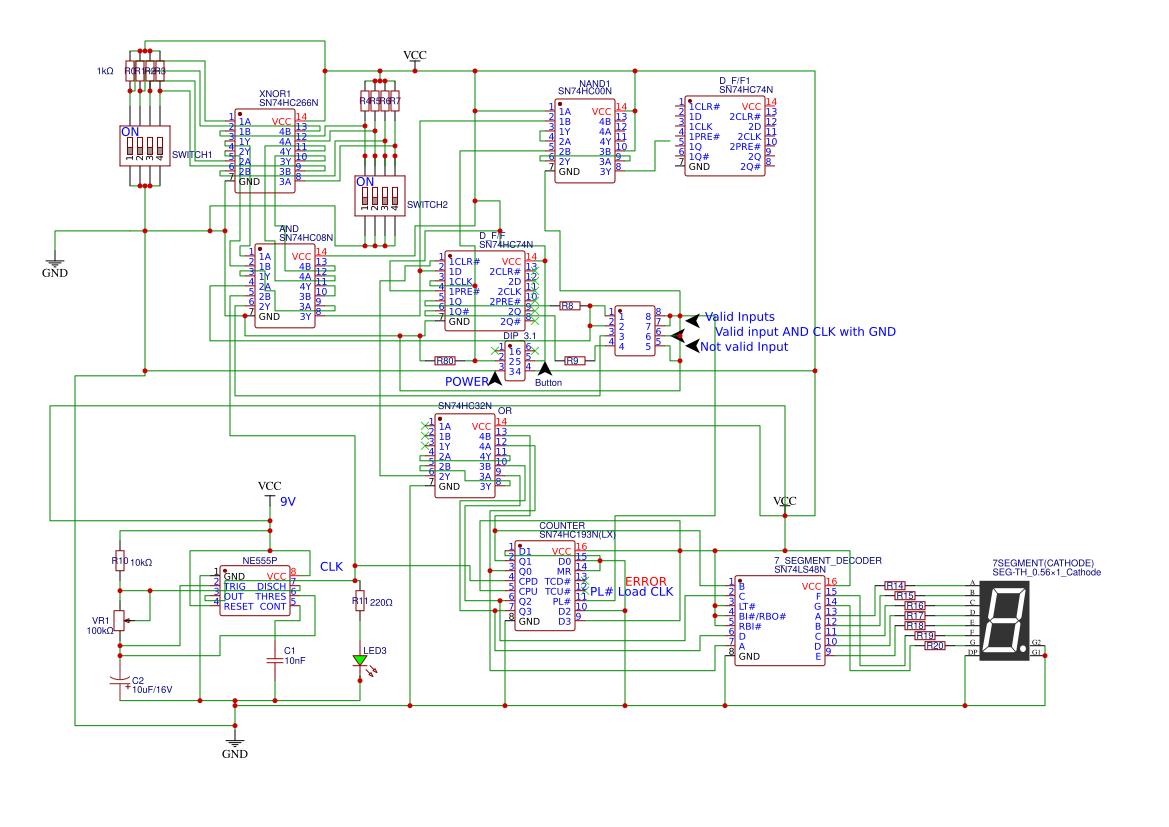1169x827 pixels.
Task: Select the "SEG-TH_0.56×1_Cathode" part label
Action: [1047, 573]
